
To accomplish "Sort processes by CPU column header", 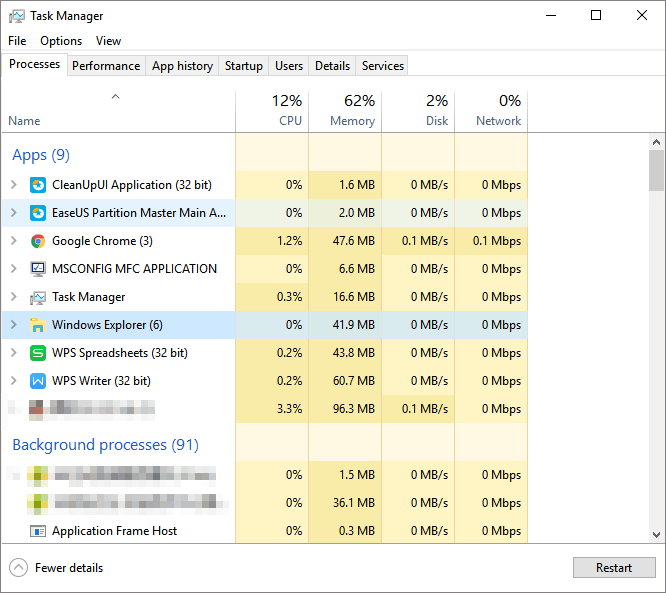I will (x=272, y=110).
